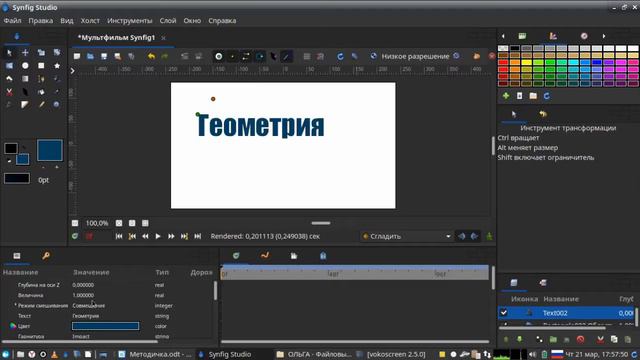640x360 pixels.
Task: Switch to the keyframes panel tab
Action: point(46,256)
